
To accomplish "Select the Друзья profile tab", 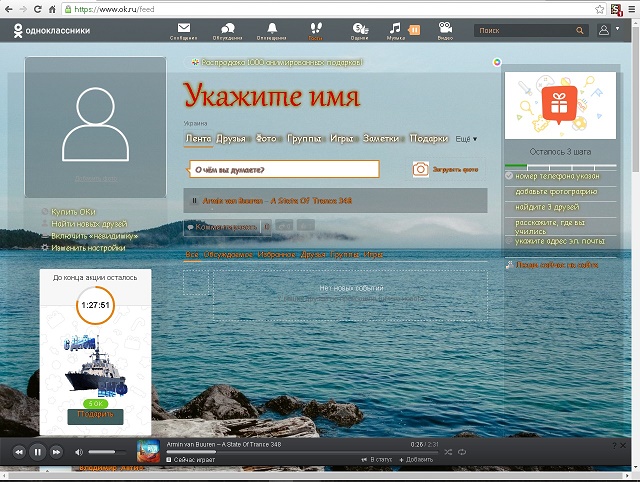I will tap(231, 139).
